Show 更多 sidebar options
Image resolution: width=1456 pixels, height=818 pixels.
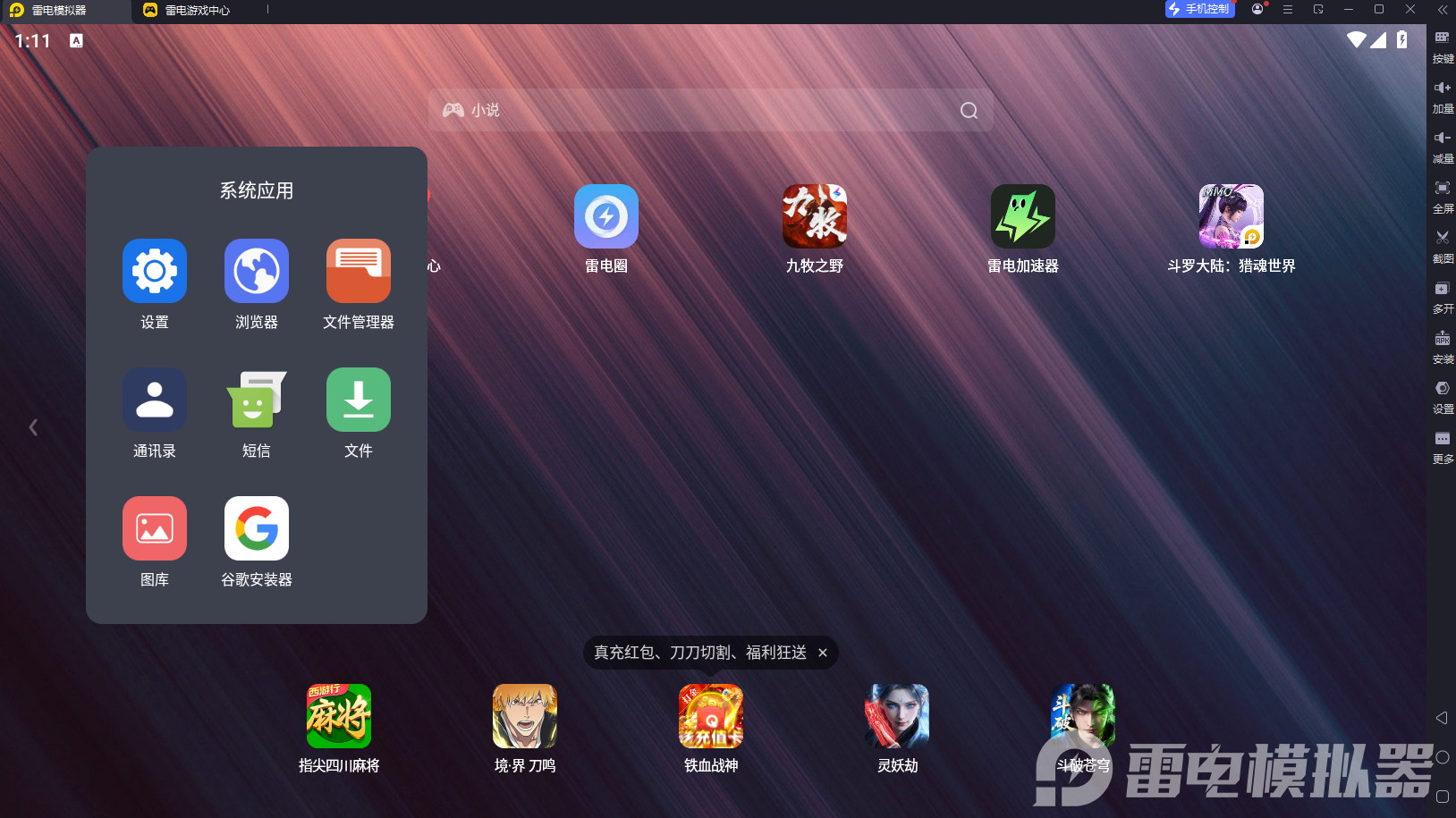click(1443, 447)
